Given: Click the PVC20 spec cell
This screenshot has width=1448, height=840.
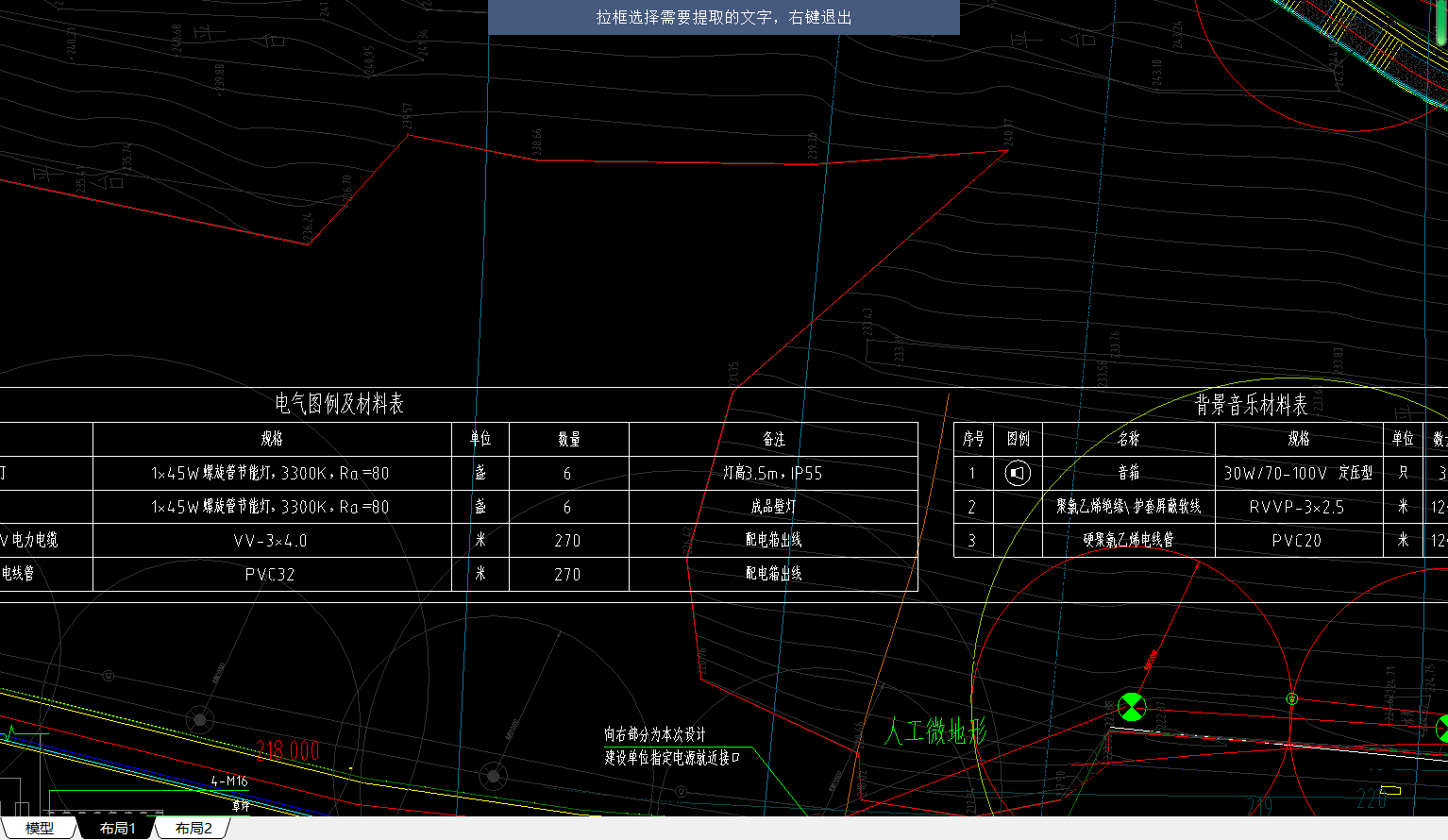Looking at the screenshot, I should click(1297, 541).
